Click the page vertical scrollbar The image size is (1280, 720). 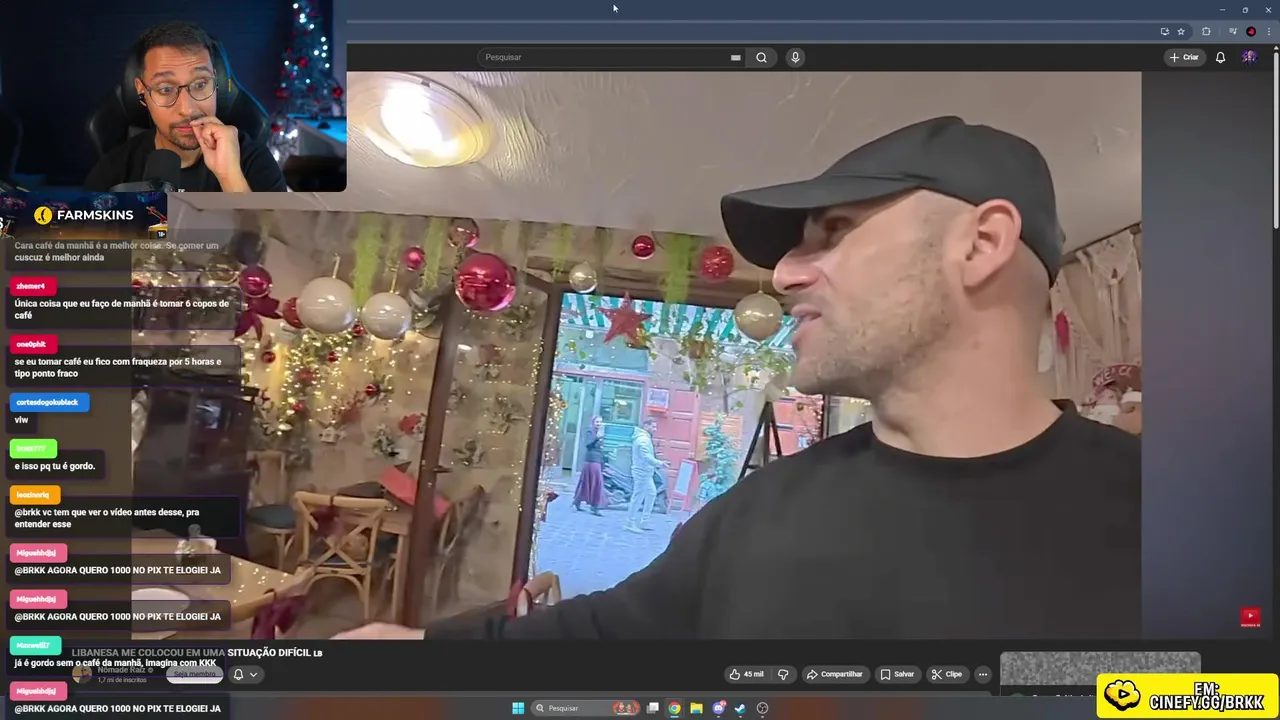[x=1275, y=140]
